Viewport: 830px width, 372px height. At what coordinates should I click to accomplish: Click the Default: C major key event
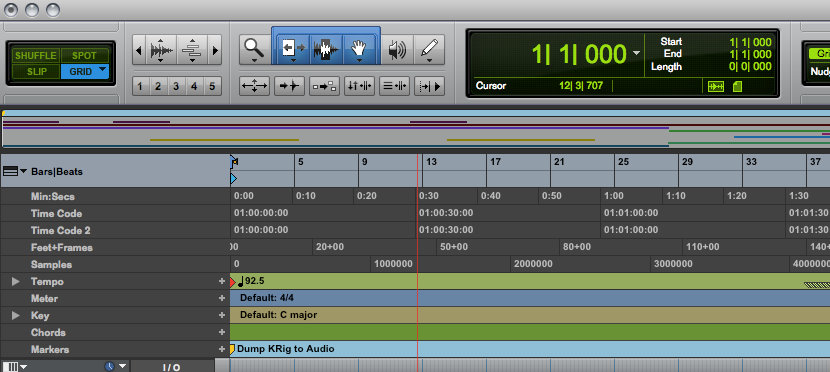(278, 315)
